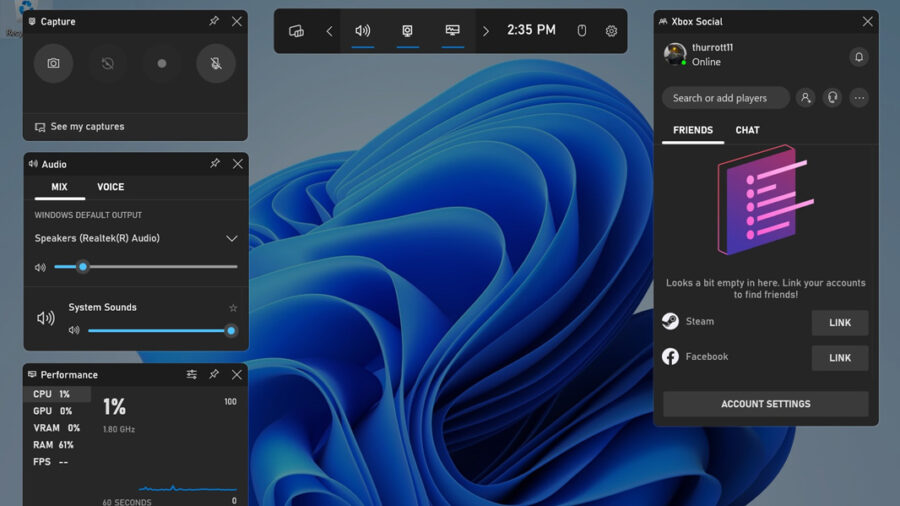Click the Looking for Group headset icon

(832, 98)
